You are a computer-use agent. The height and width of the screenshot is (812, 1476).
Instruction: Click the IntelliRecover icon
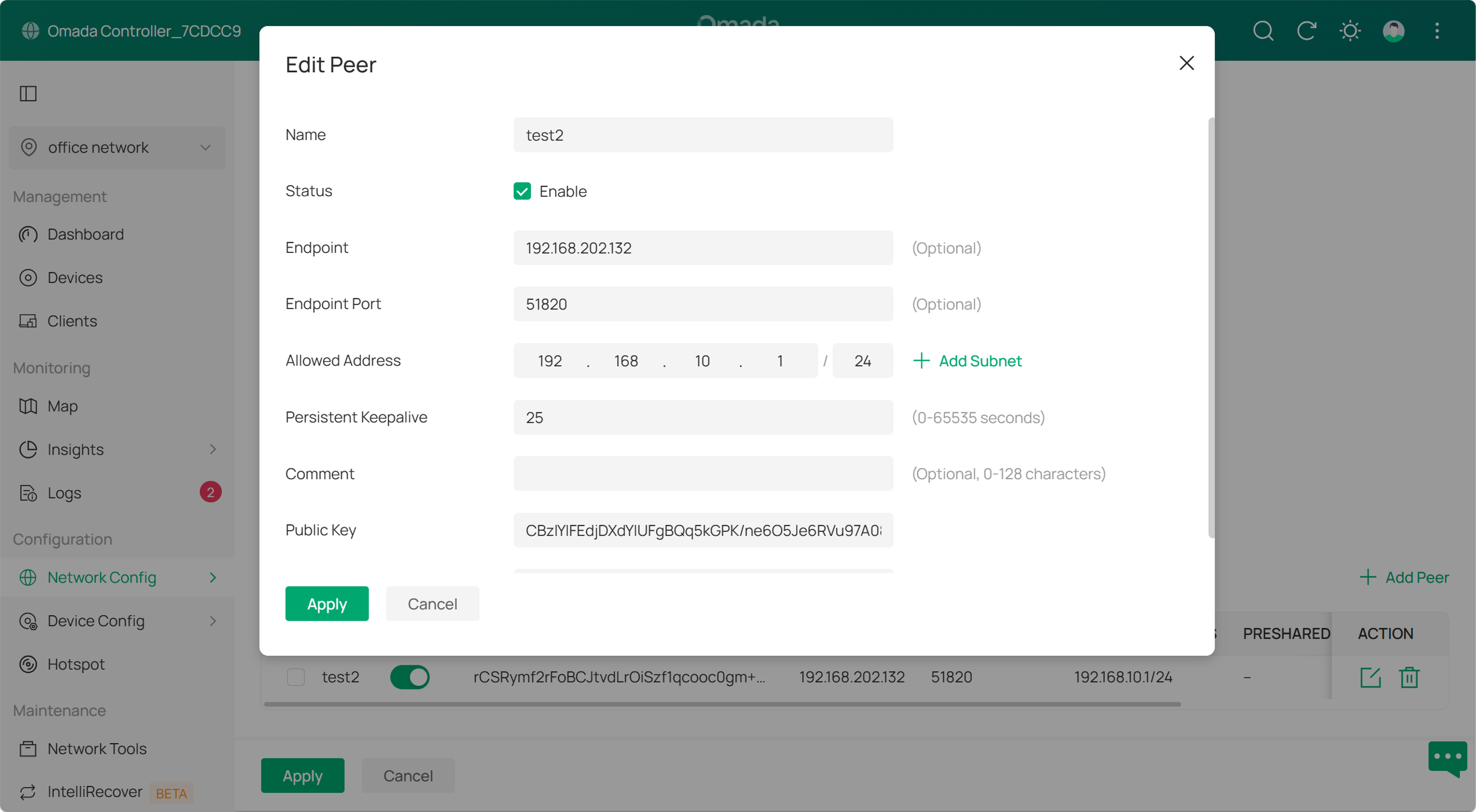[28, 792]
